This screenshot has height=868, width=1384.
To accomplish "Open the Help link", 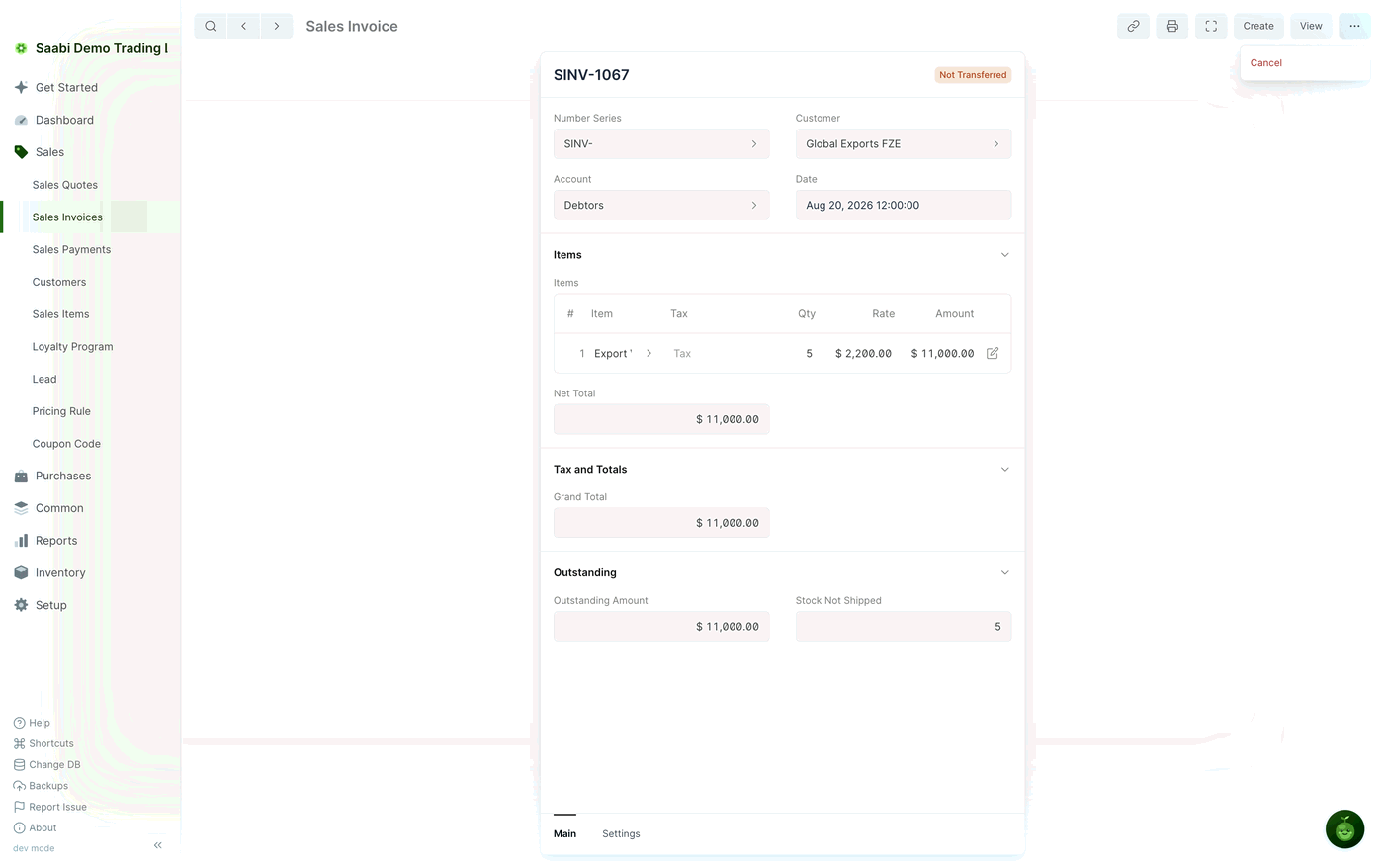I will click(32, 723).
